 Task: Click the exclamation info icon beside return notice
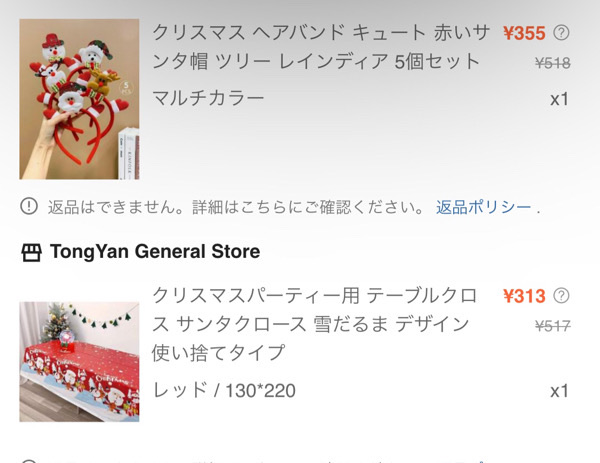click(x=29, y=206)
